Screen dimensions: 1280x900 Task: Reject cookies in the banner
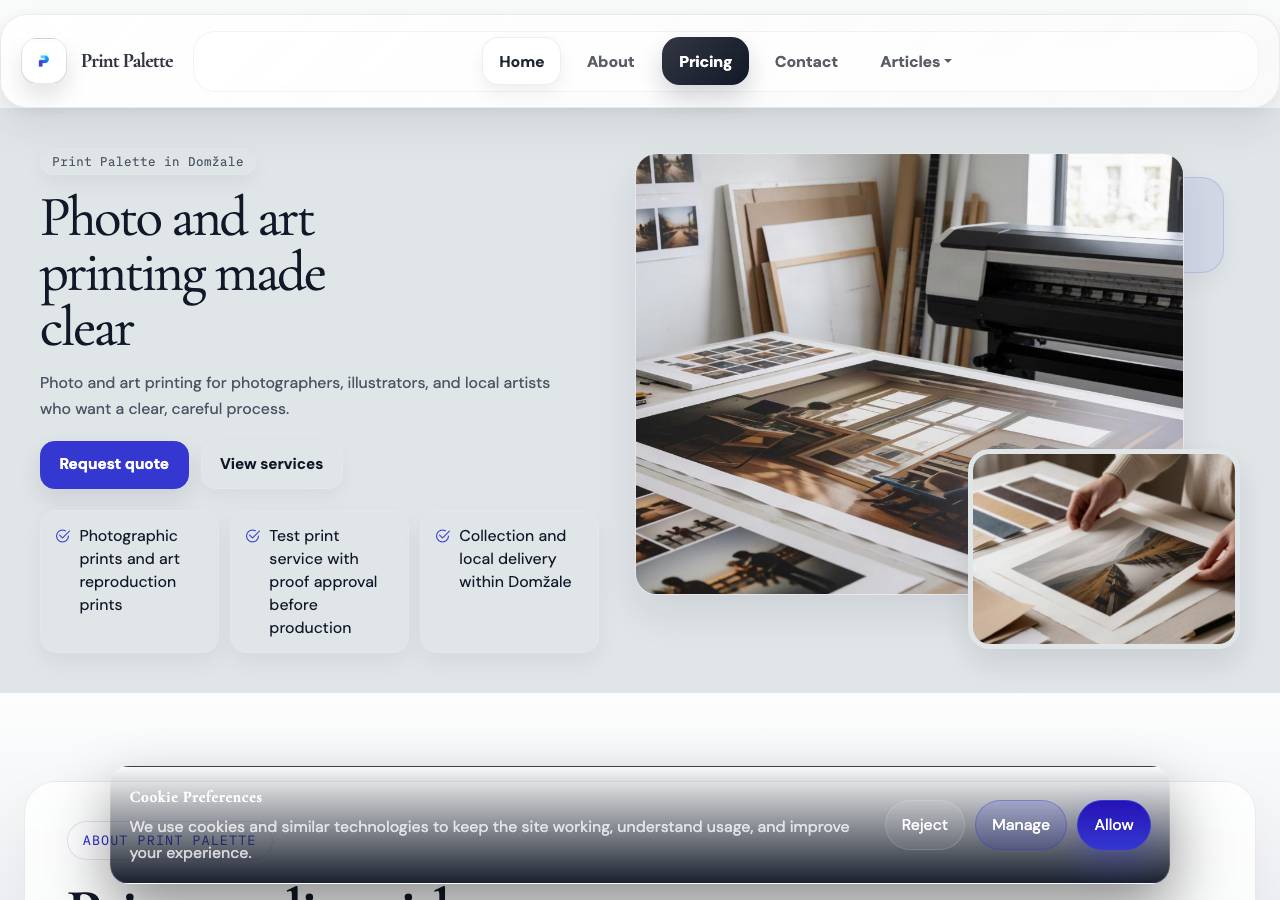(924, 825)
